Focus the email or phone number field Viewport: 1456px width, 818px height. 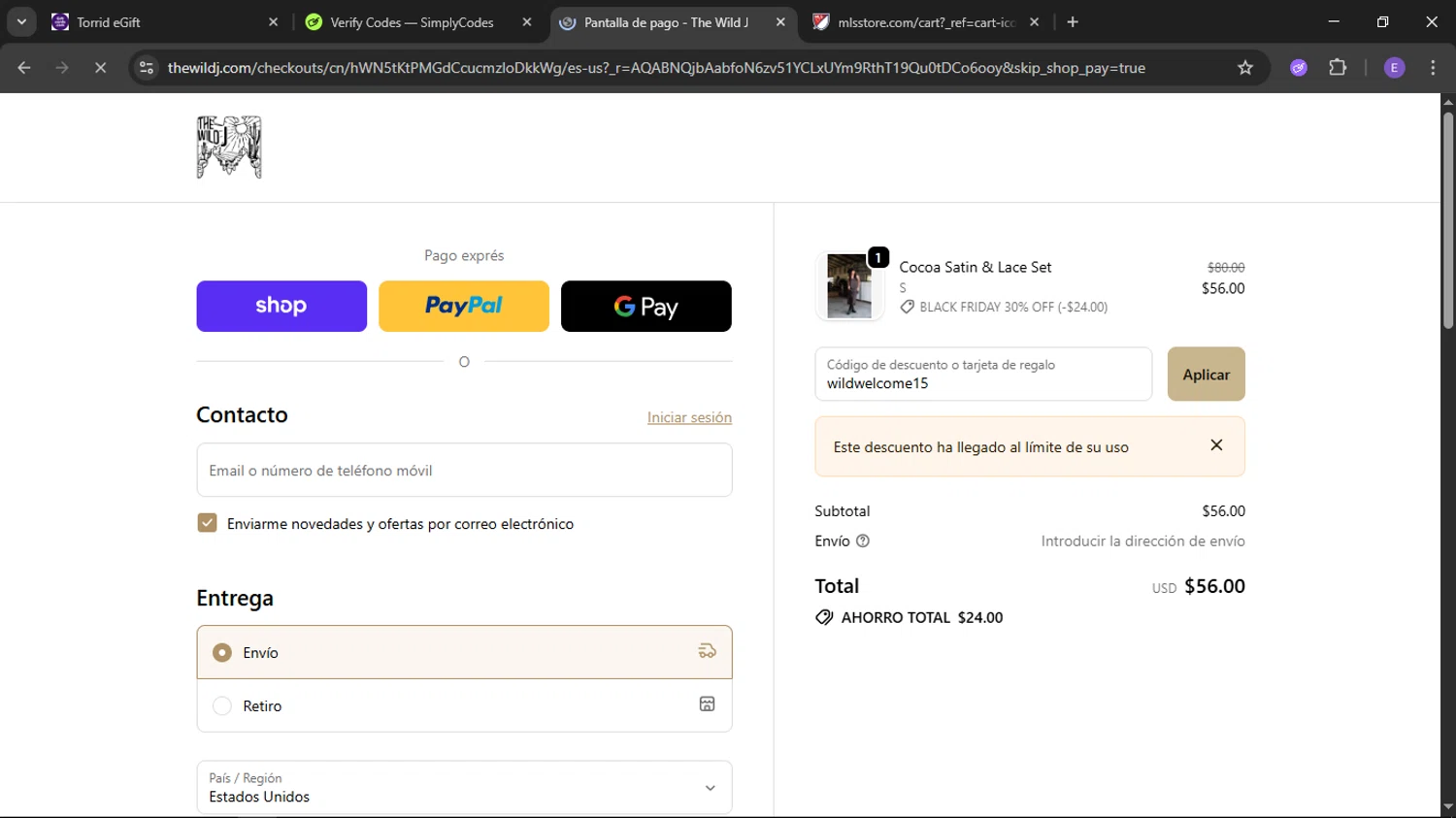pyautogui.click(x=464, y=471)
